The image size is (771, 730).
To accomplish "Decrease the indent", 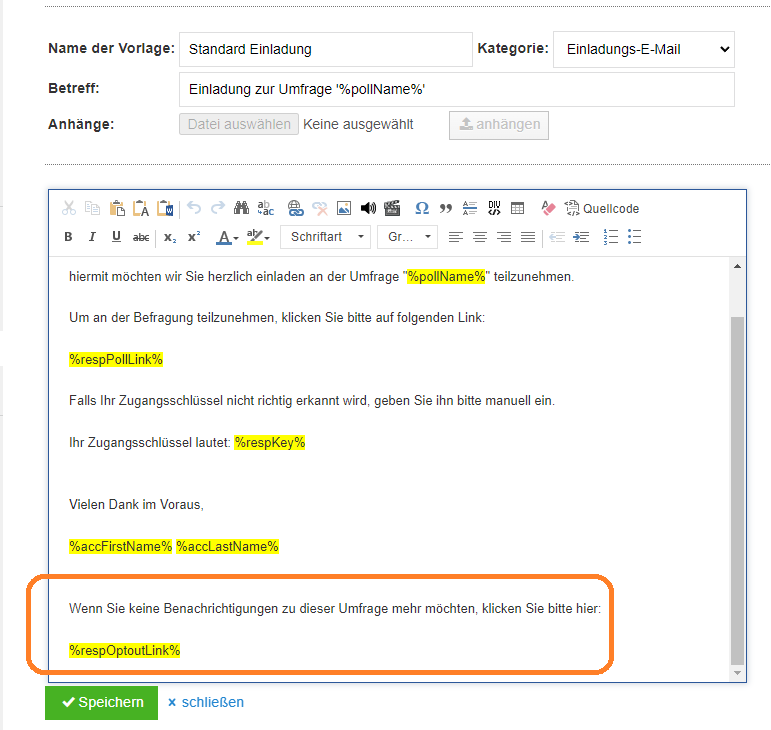I will (x=557, y=237).
